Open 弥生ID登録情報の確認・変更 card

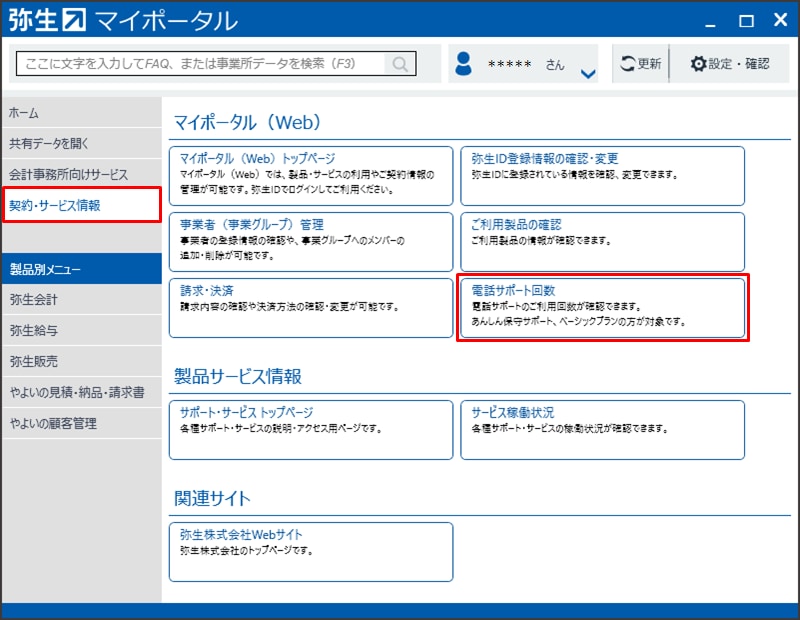coord(602,176)
